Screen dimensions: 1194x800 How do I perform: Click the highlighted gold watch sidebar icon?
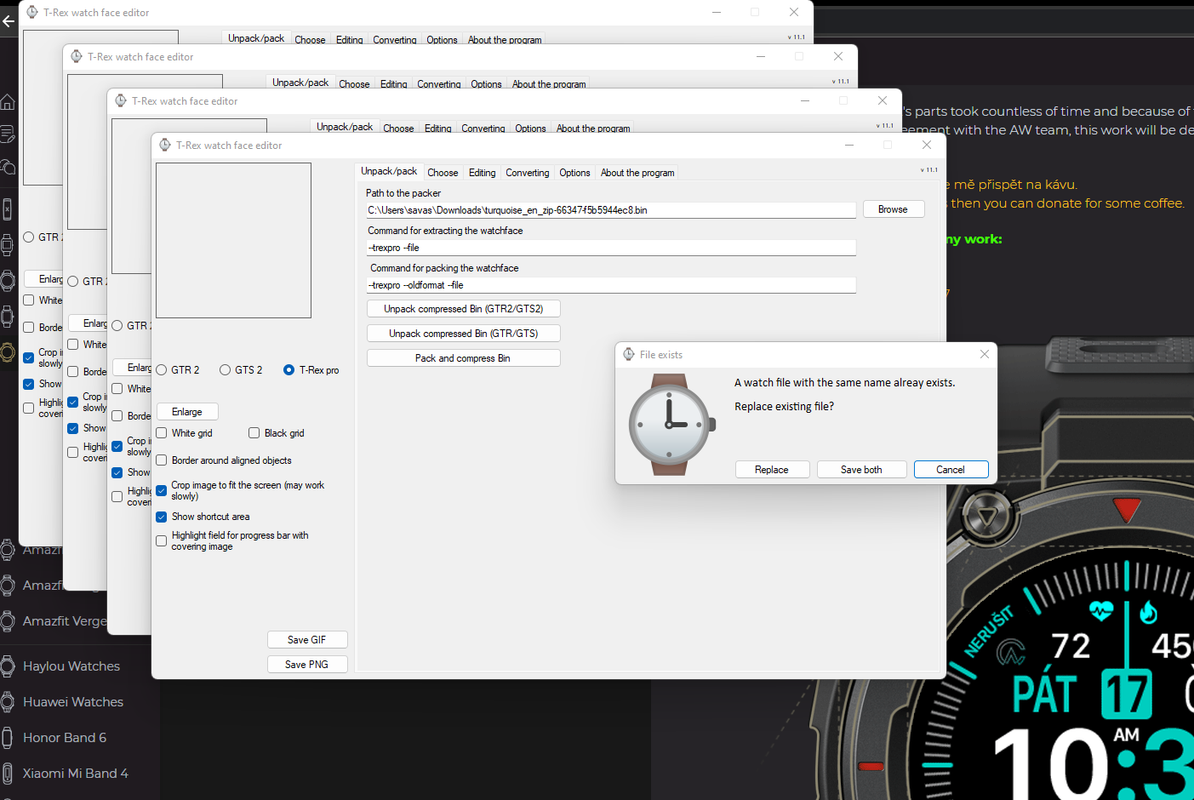point(8,352)
